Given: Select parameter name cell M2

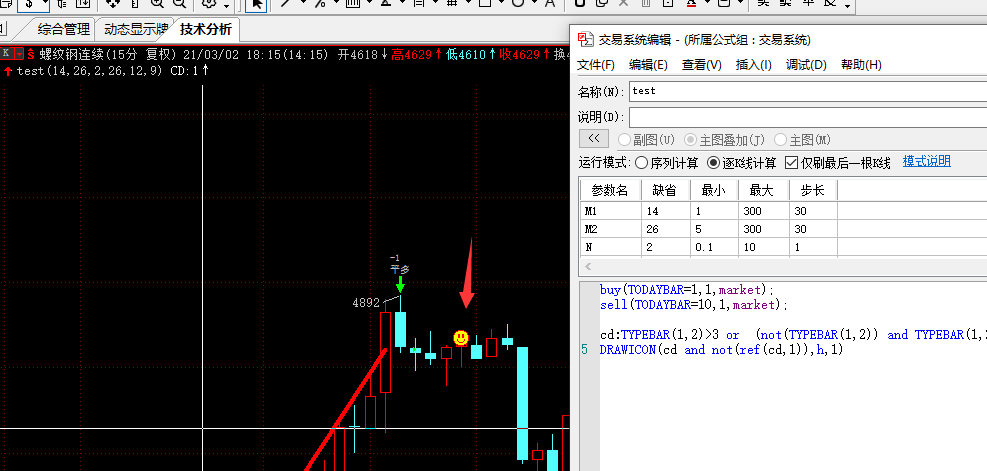Looking at the screenshot, I should click(611, 229).
